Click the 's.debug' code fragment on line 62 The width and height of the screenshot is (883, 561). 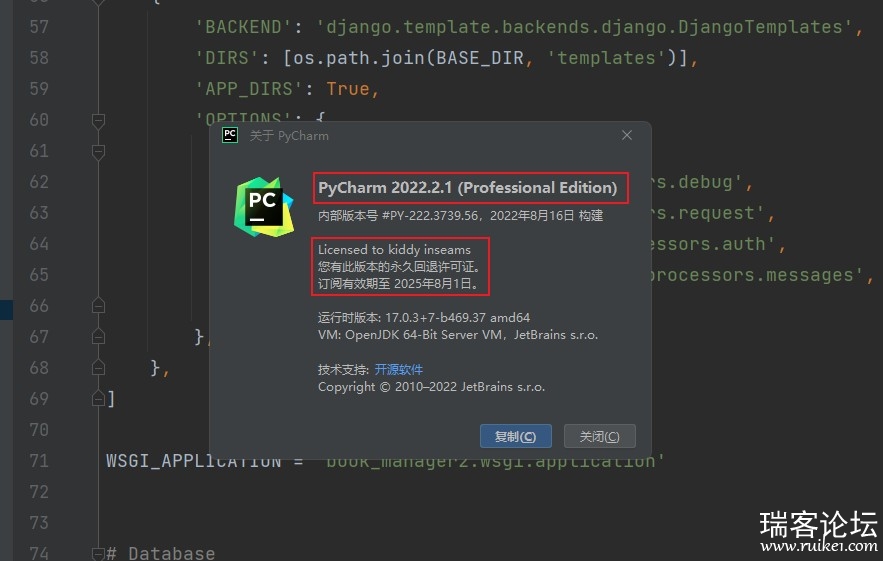[x=699, y=182]
